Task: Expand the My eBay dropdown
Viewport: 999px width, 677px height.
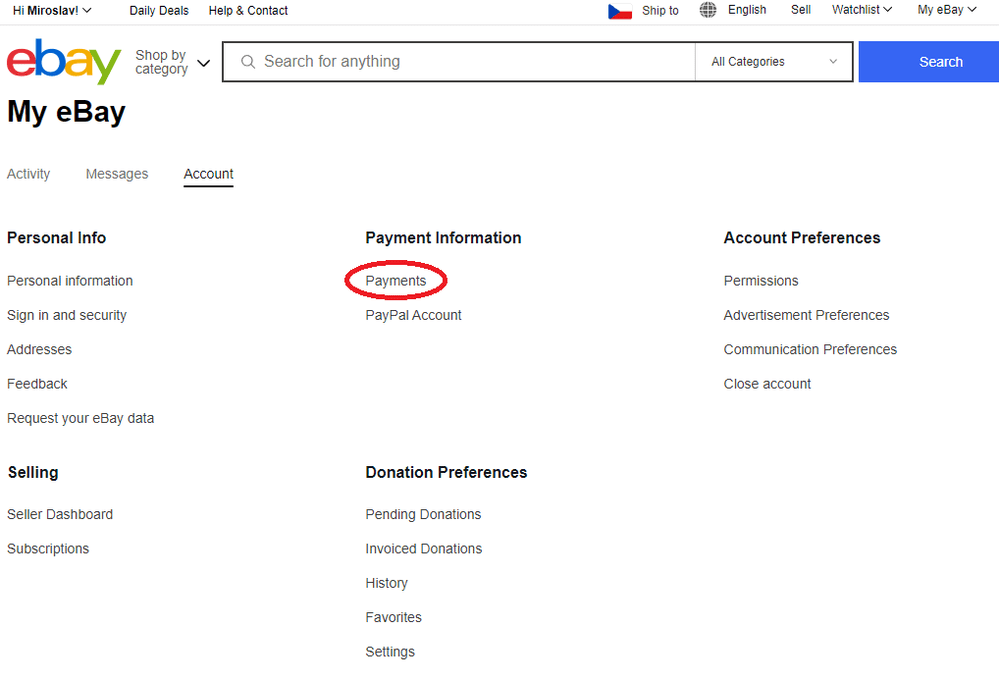Action: pyautogui.click(x=947, y=10)
